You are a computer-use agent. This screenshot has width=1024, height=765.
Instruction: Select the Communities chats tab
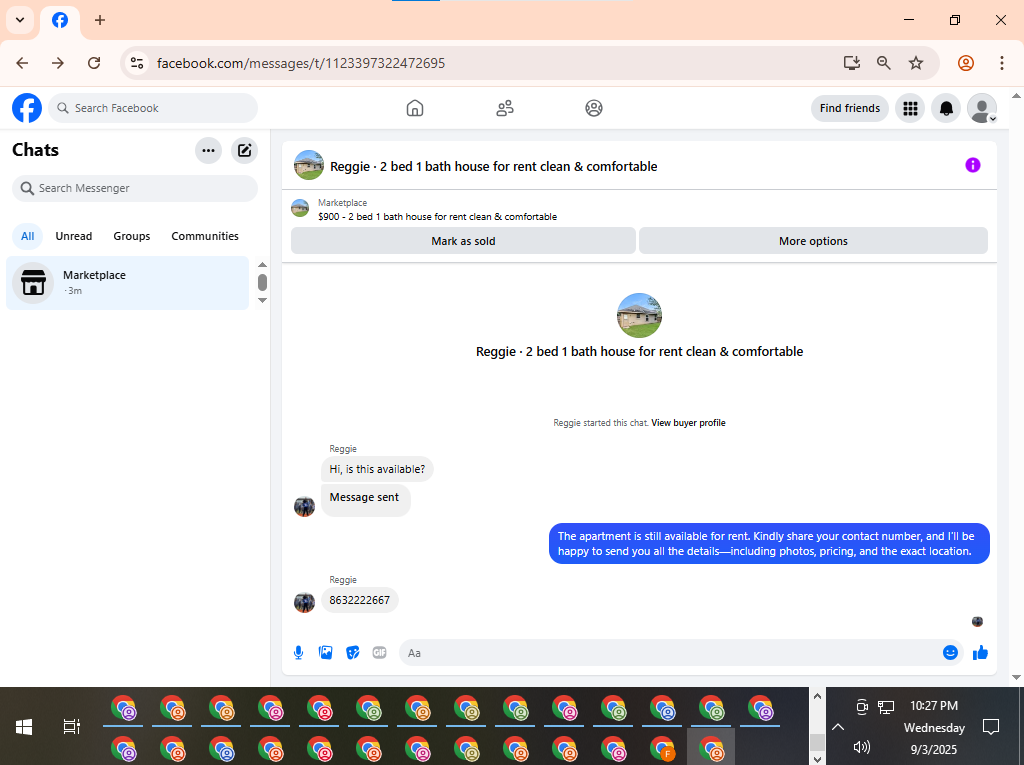click(x=205, y=236)
